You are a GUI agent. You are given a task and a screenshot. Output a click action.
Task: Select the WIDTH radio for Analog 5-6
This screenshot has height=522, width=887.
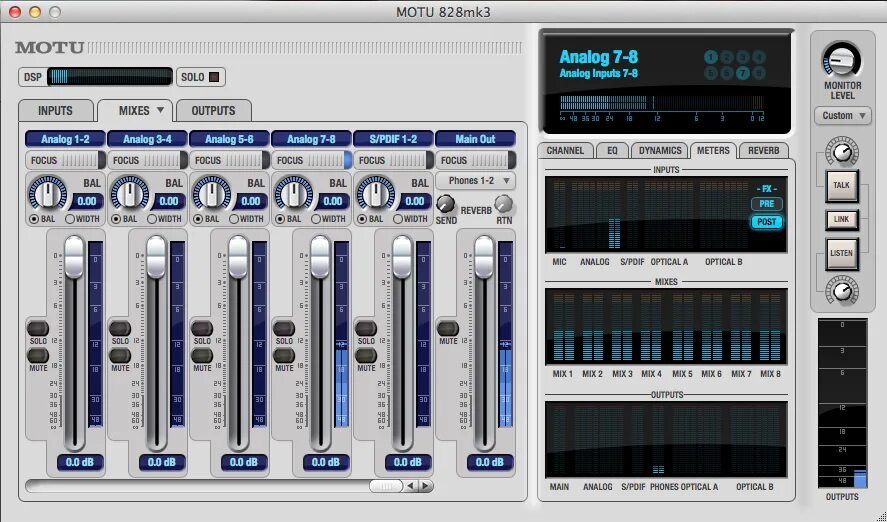pyautogui.click(x=234, y=219)
